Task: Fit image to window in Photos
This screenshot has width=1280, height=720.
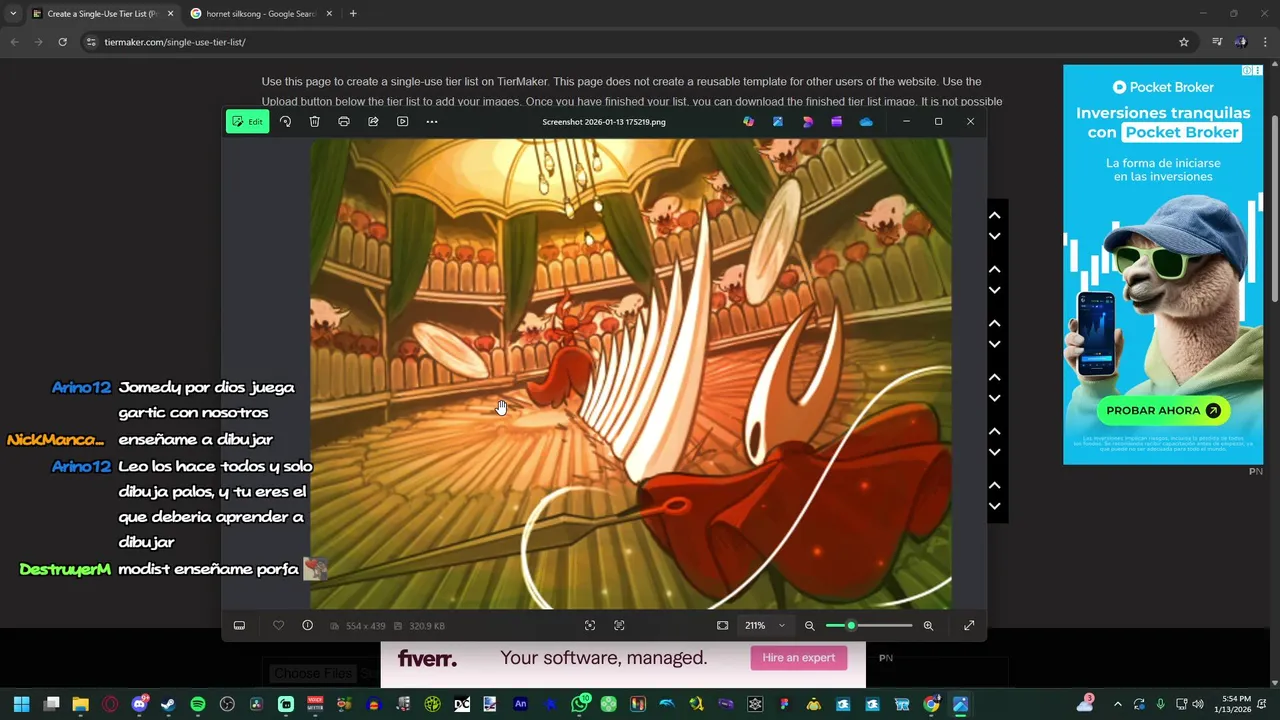Action: [722, 626]
